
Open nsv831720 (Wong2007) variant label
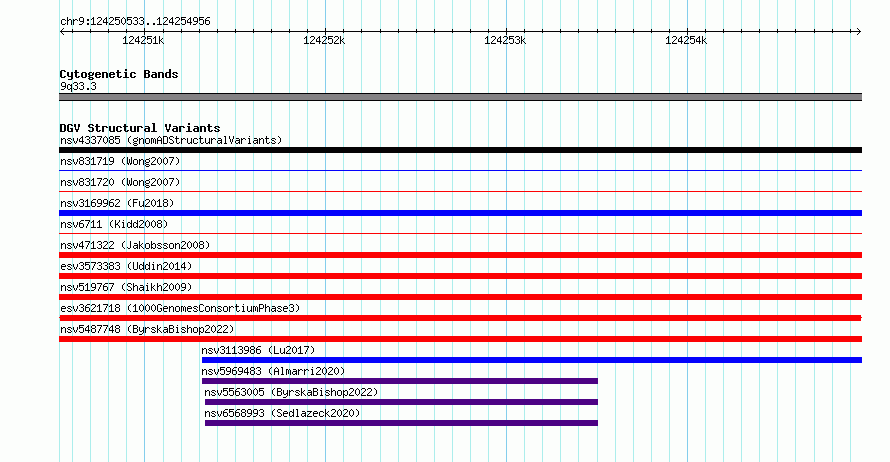tap(120, 182)
